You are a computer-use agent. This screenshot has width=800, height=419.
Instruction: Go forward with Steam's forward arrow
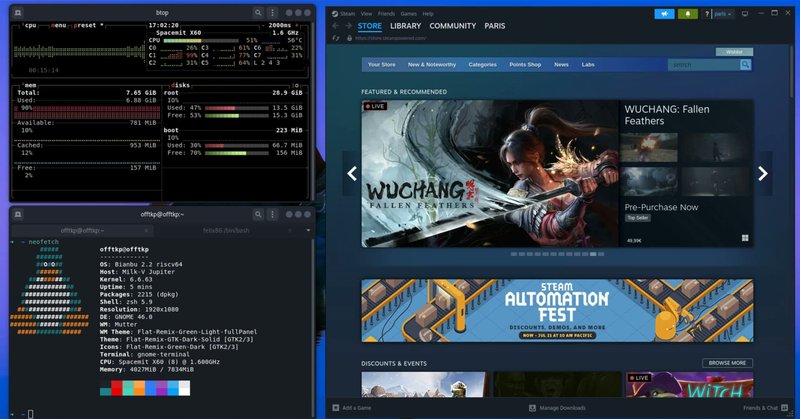click(x=348, y=26)
